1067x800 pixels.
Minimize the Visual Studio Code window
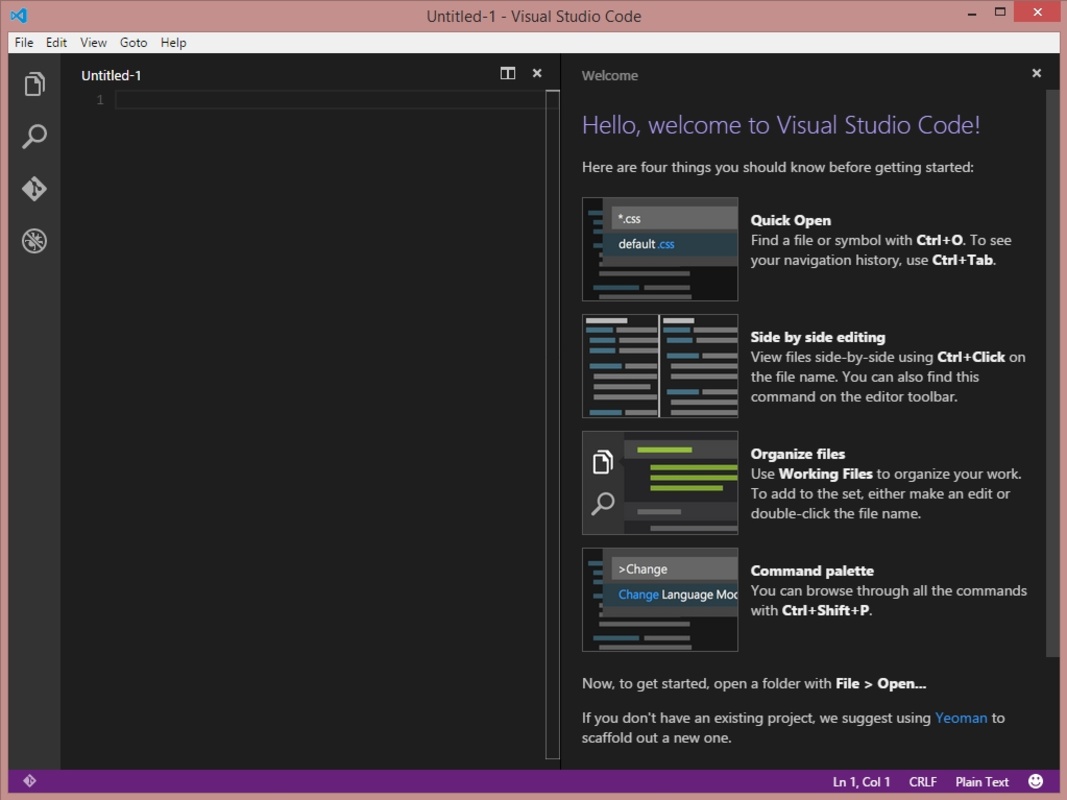(x=972, y=14)
